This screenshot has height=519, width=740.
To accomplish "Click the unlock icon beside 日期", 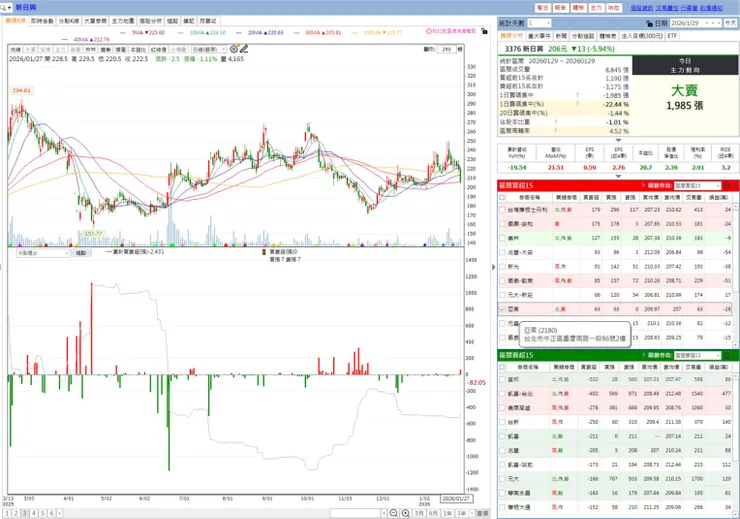I will point(649,23).
